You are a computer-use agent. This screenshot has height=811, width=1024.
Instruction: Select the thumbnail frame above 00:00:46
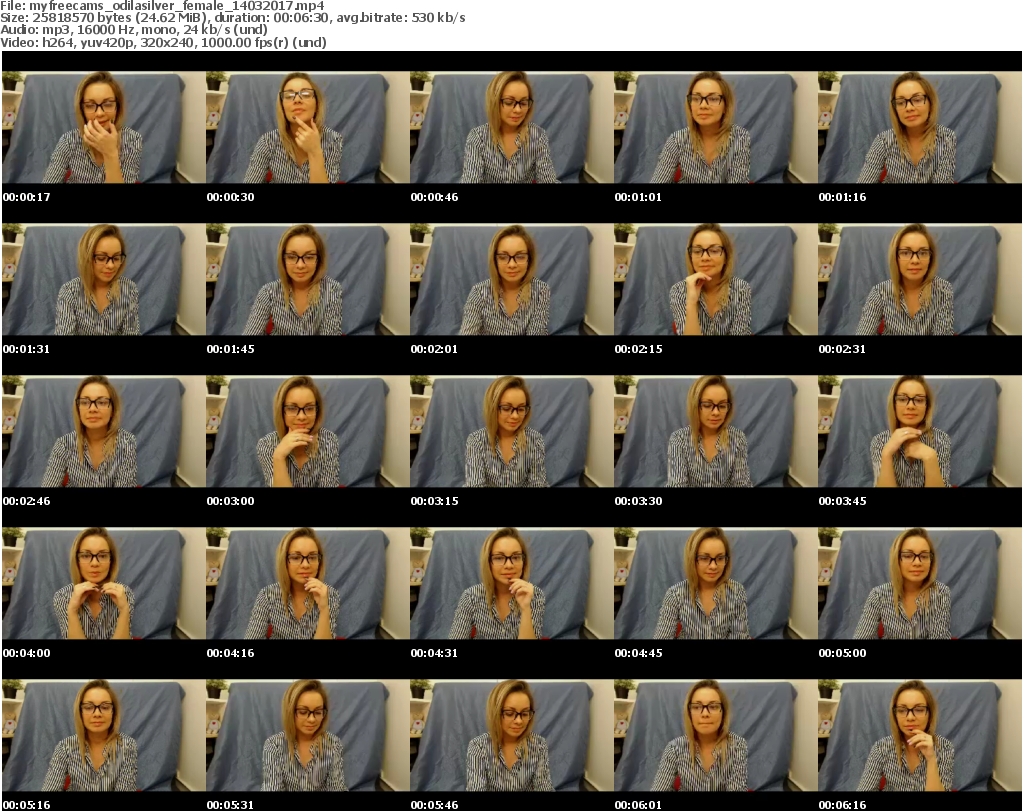coord(511,127)
